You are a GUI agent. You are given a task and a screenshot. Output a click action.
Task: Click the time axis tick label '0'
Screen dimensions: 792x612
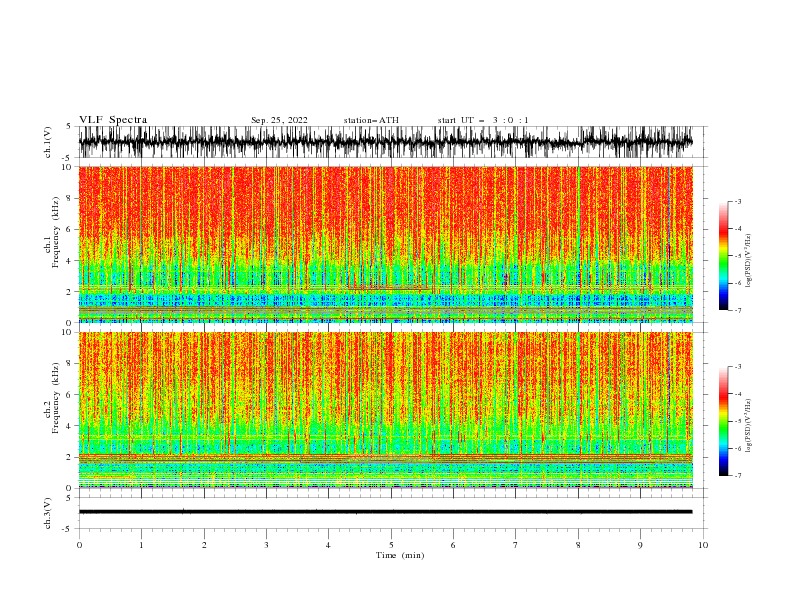[x=79, y=545]
